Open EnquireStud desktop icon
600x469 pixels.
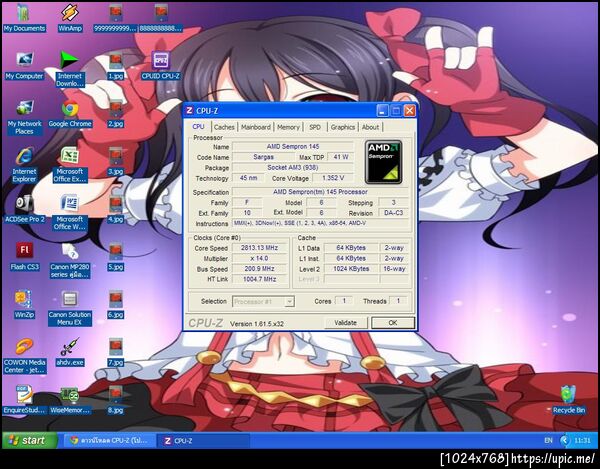click(x=24, y=400)
